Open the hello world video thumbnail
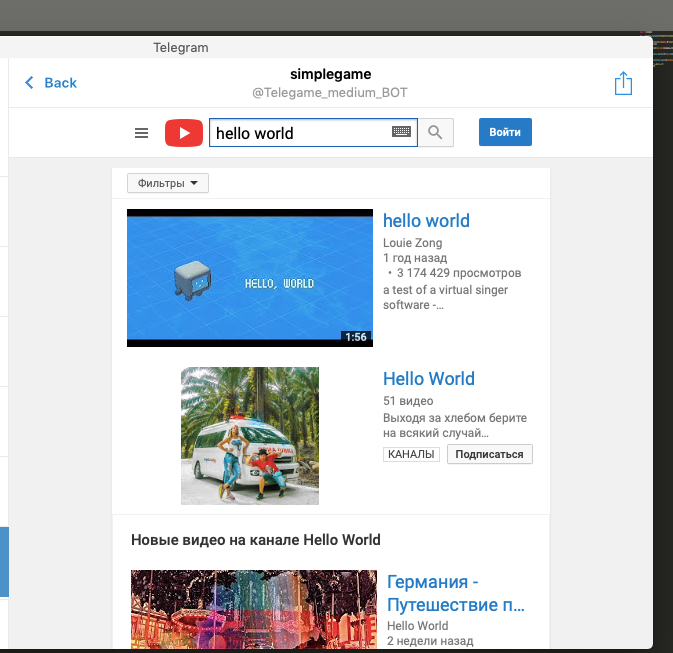673x653 pixels. coord(250,278)
